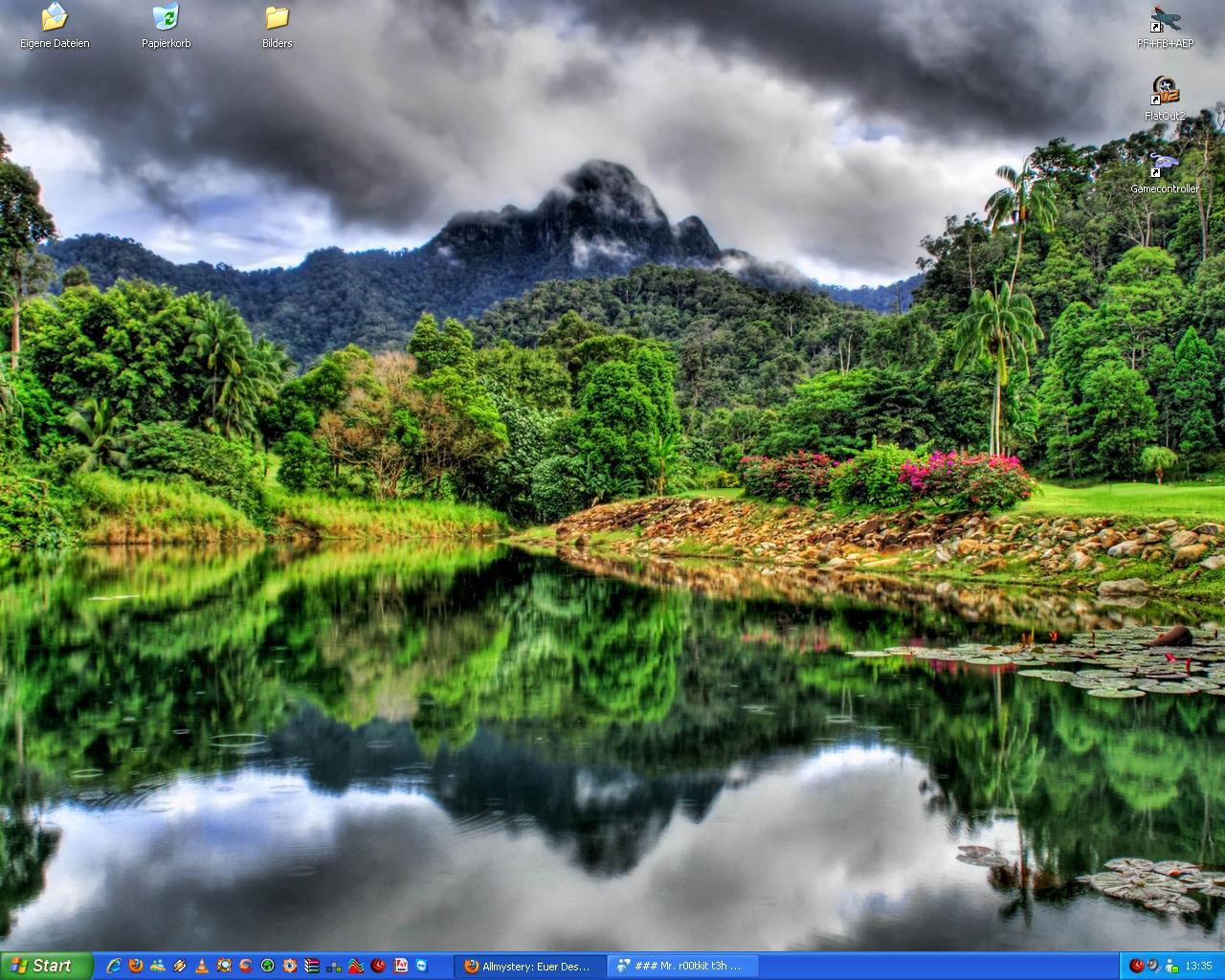Switch to Mr. r00tkit messenger taskbar window
Viewport: 1225px width, 980px height.
[x=683, y=967]
